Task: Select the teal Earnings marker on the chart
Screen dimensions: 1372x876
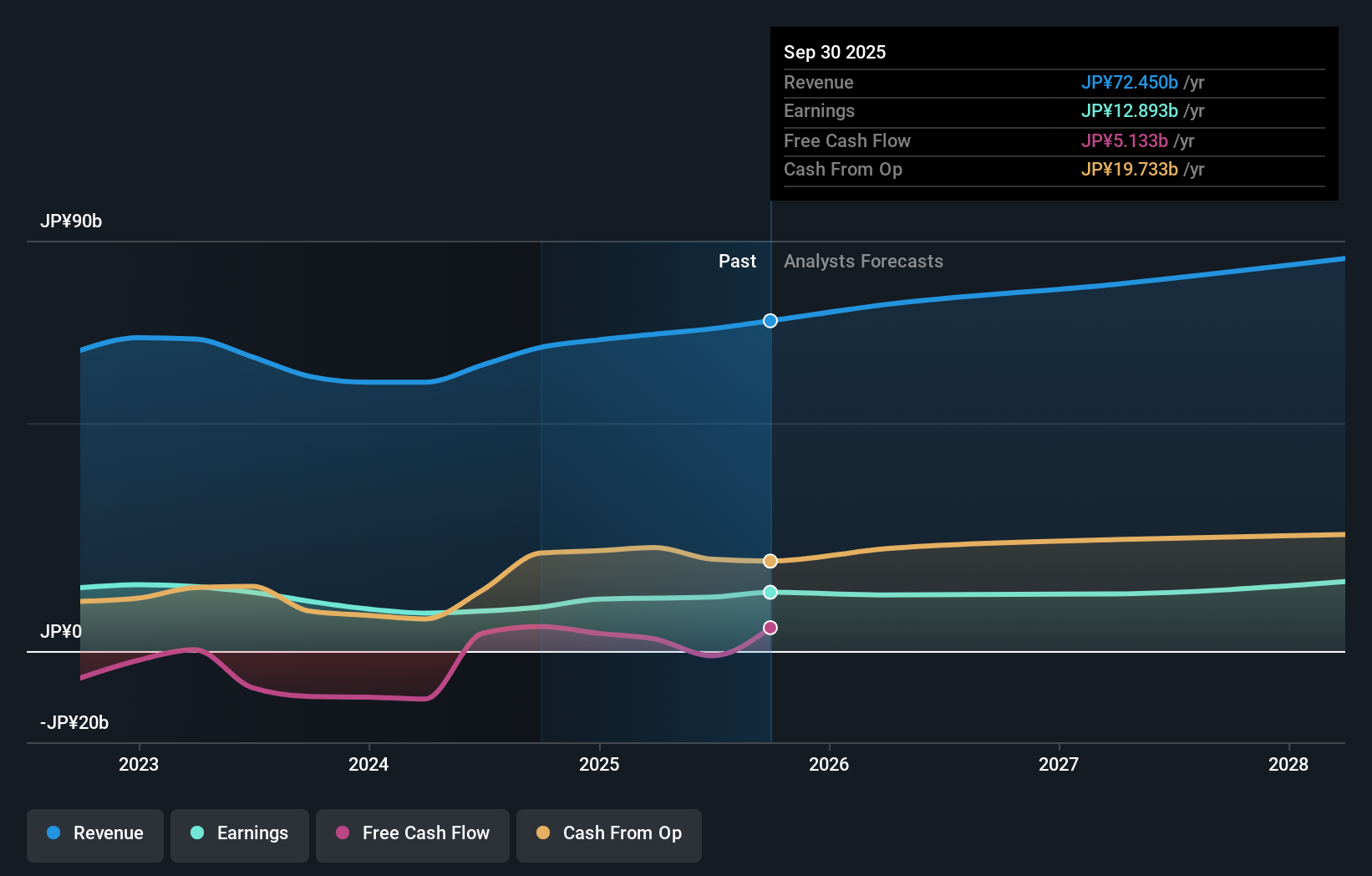Action: click(770, 592)
